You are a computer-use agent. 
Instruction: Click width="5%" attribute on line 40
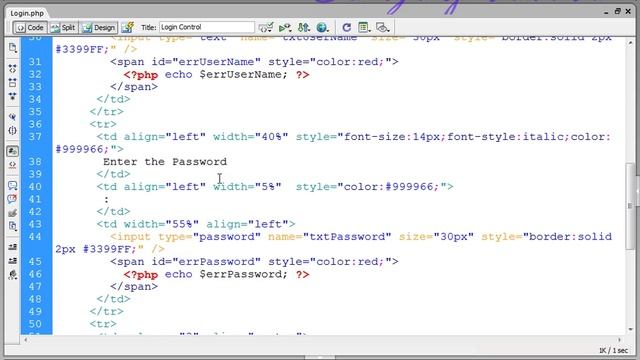point(247,187)
